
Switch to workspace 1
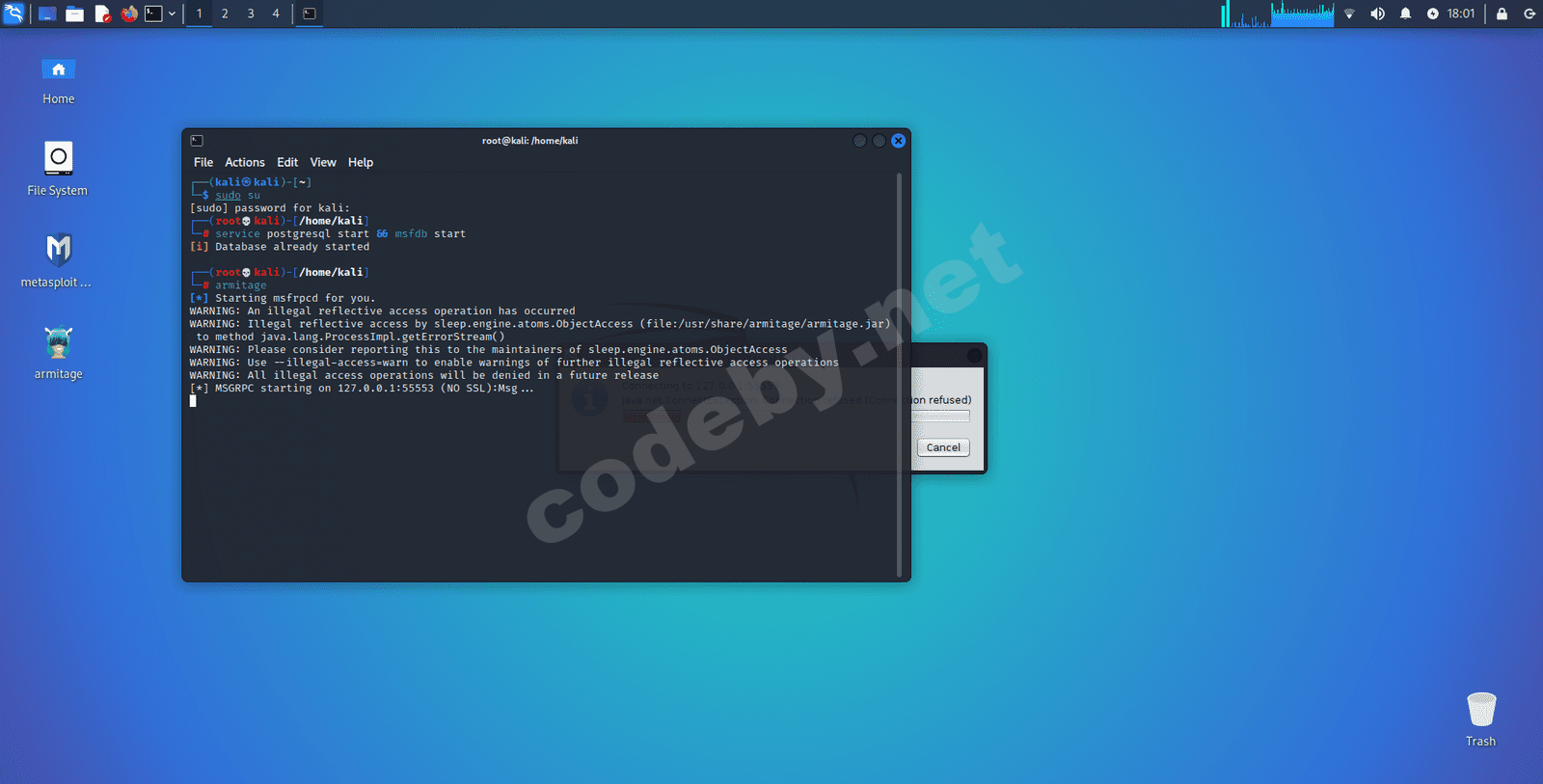(200, 14)
